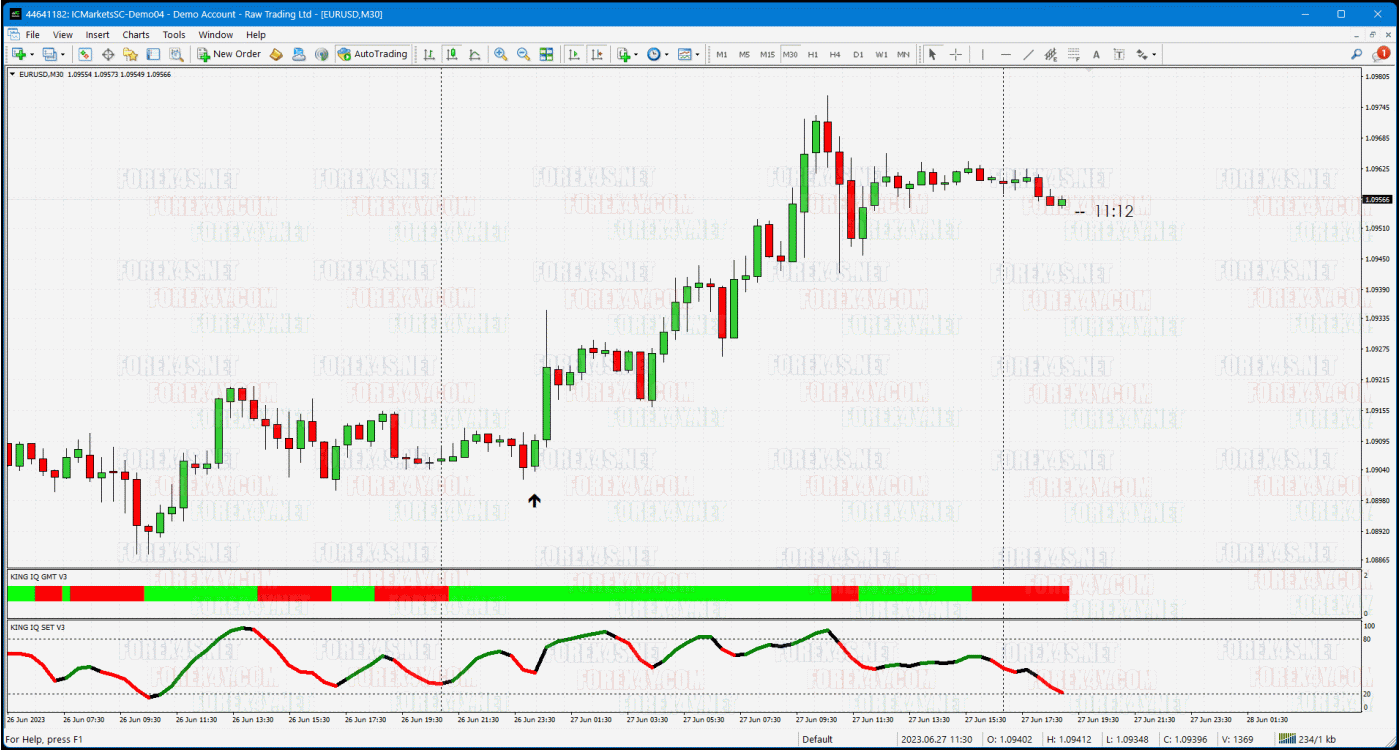Click the magnifier search icon
Image resolution: width=1400 pixels, height=750 pixels.
click(x=1358, y=54)
